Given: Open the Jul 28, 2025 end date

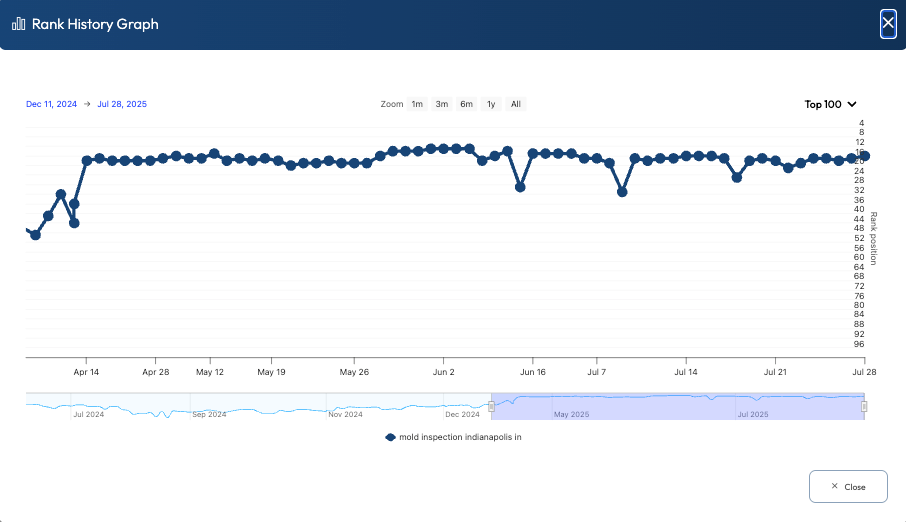Looking at the screenshot, I should 122,104.
